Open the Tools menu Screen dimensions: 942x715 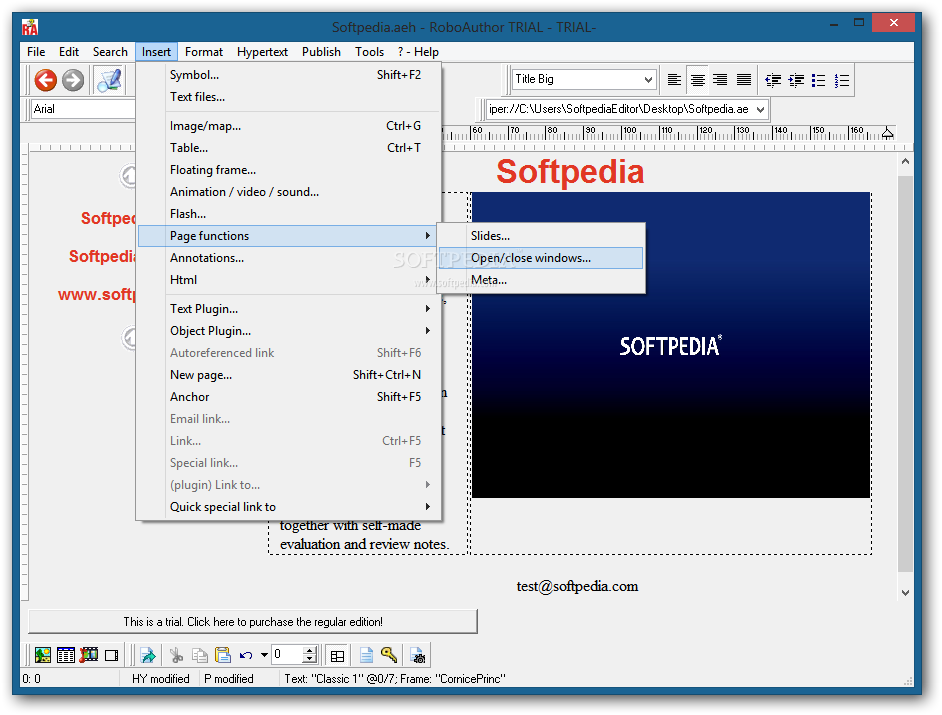[x=369, y=52]
